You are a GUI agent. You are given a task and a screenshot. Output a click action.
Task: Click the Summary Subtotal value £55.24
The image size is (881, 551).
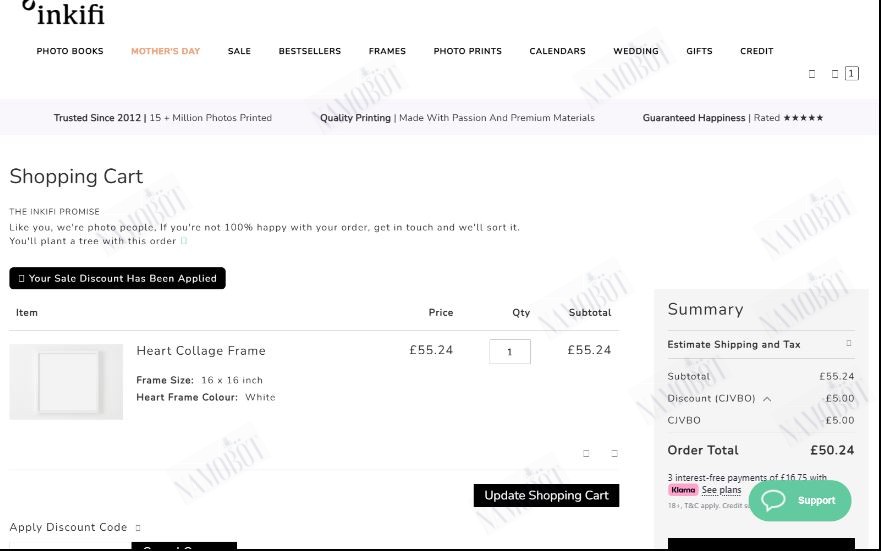(x=837, y=376)
